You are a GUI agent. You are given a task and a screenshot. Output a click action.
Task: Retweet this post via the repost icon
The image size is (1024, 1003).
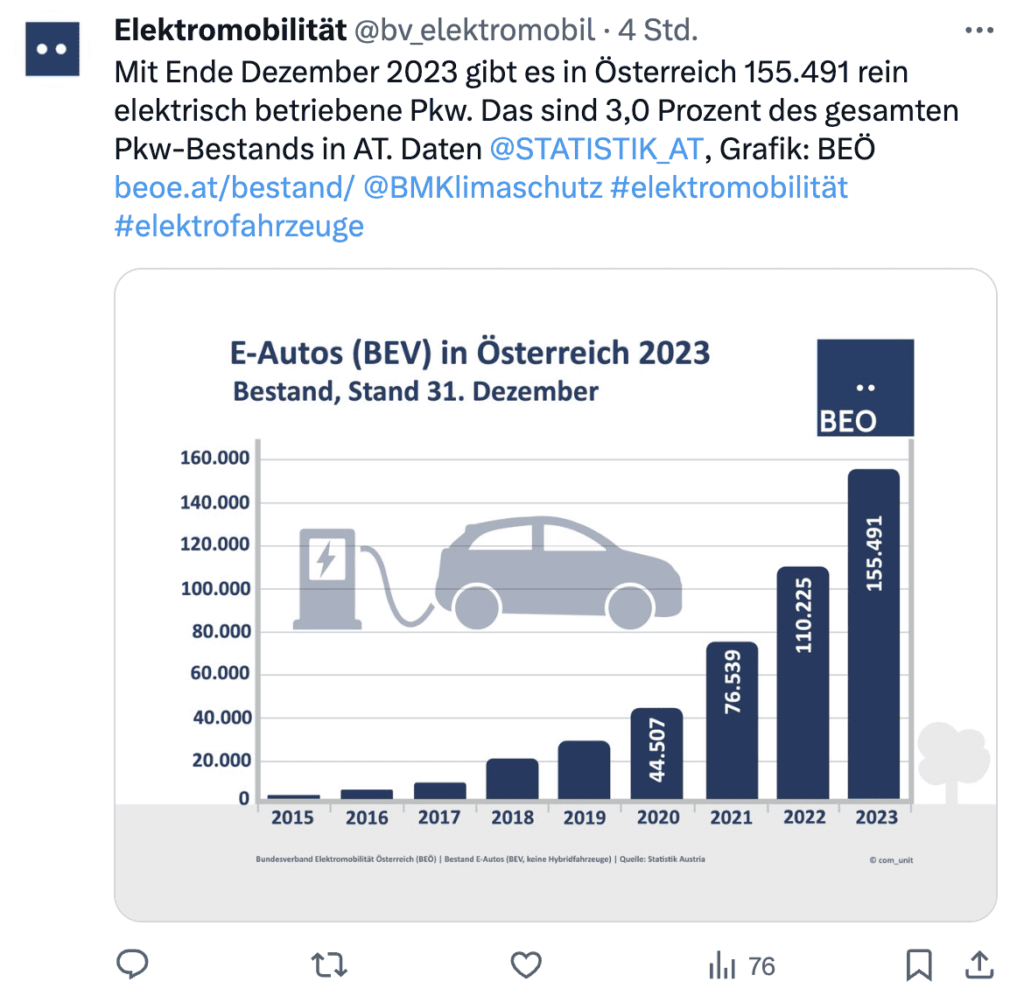tap(329, 964)
